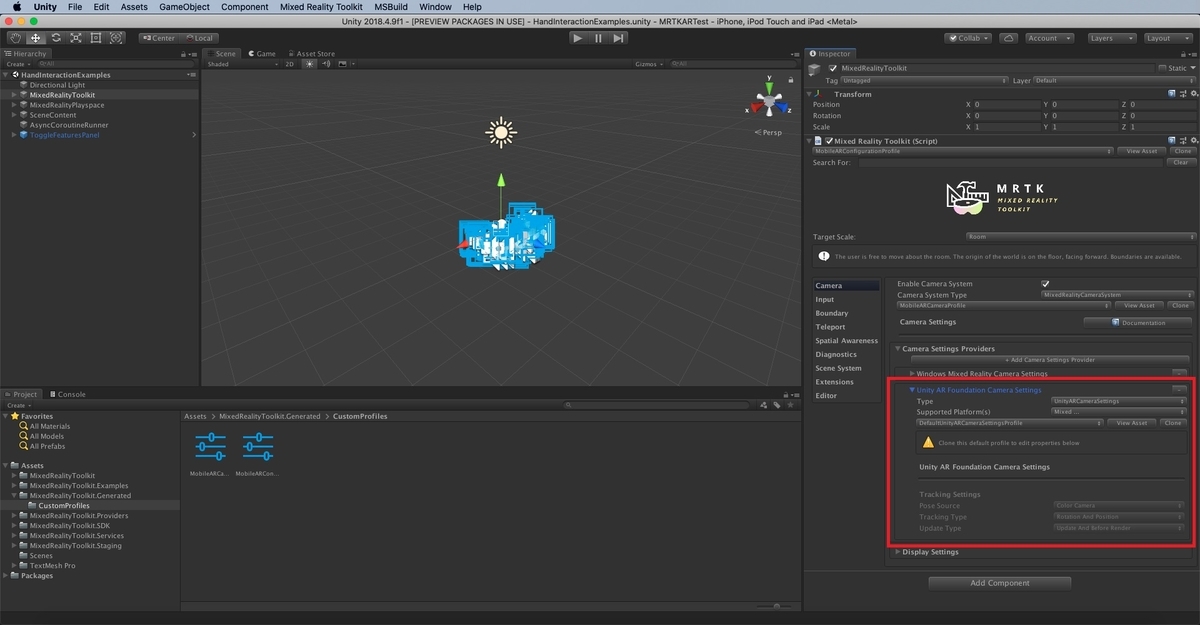The height and width of the screenshot is (625, 1200).
Task: Select the Hand tool in Unity toolbar
Action: click(15, 38)
